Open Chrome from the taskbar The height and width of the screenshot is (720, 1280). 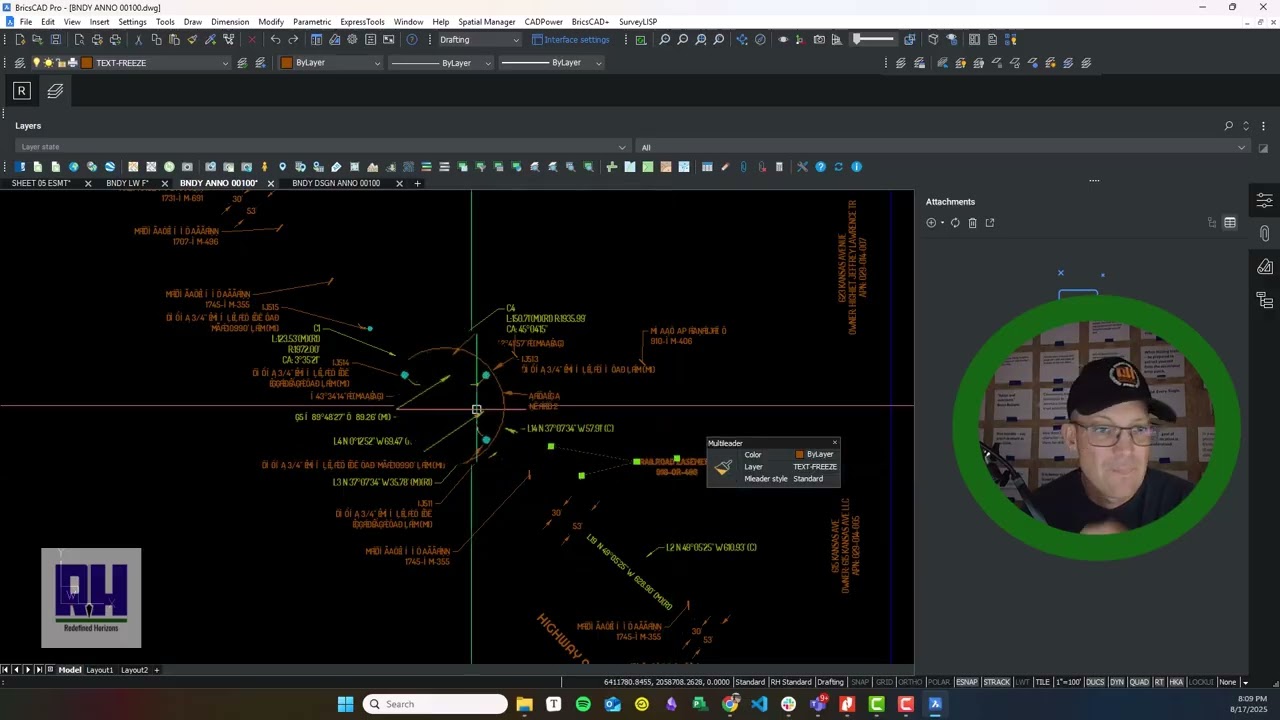(x=730, y=704)
